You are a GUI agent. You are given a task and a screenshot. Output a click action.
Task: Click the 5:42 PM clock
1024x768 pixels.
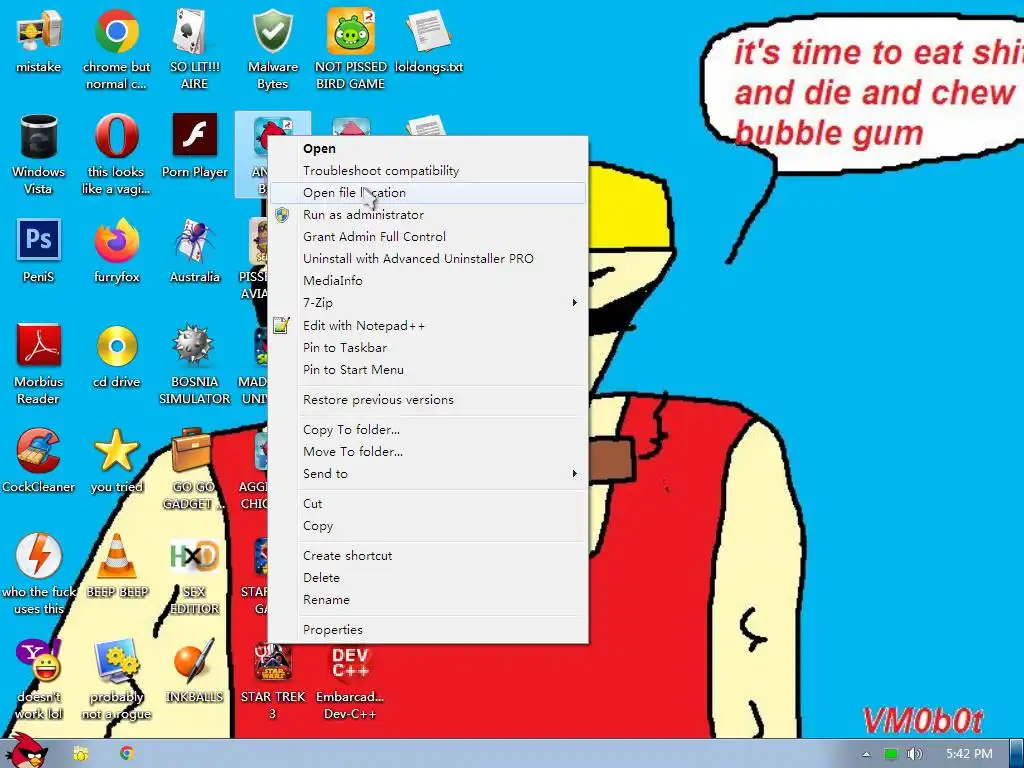[969, 754]
